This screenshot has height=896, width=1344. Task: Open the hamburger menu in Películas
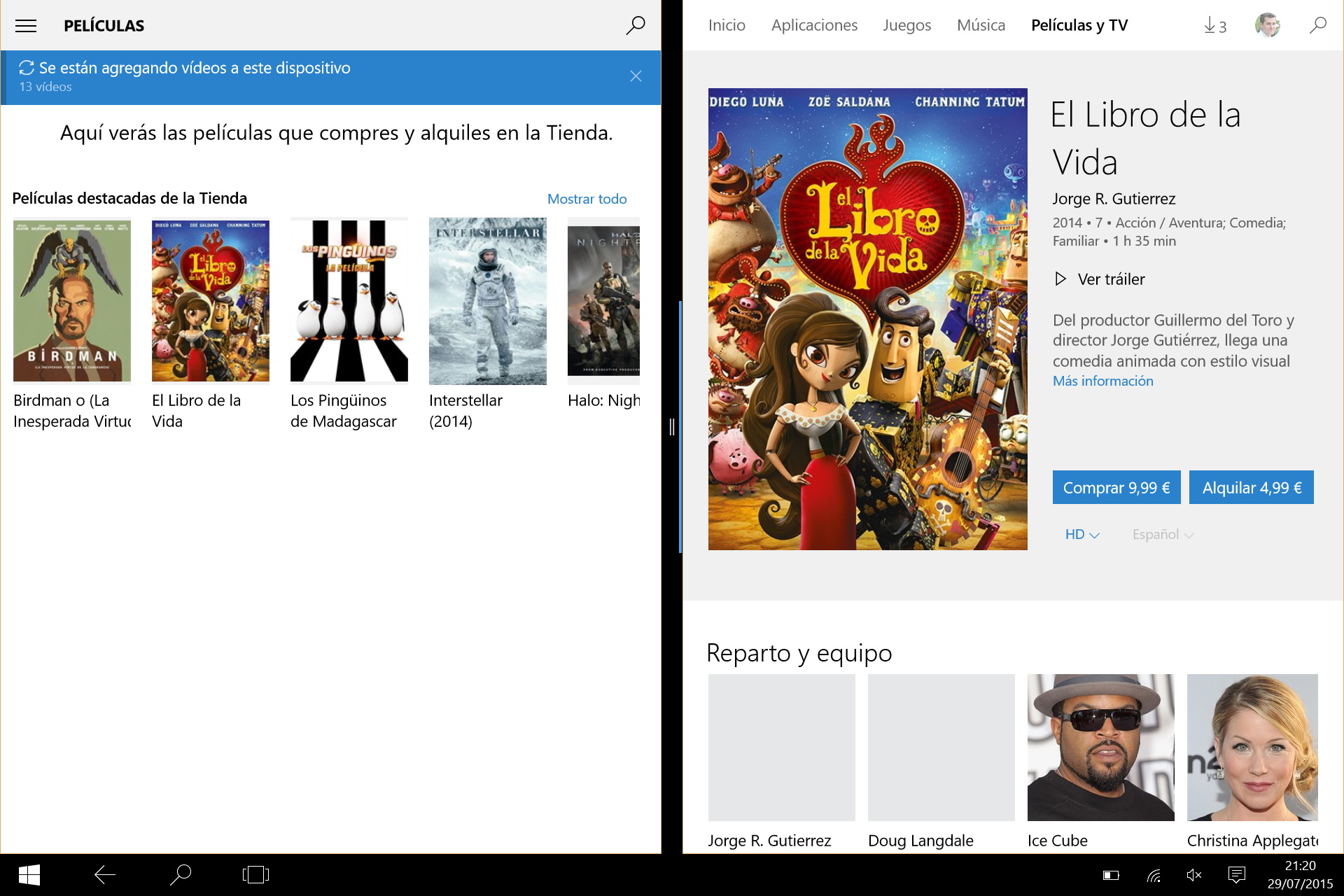tap(26, 26)
